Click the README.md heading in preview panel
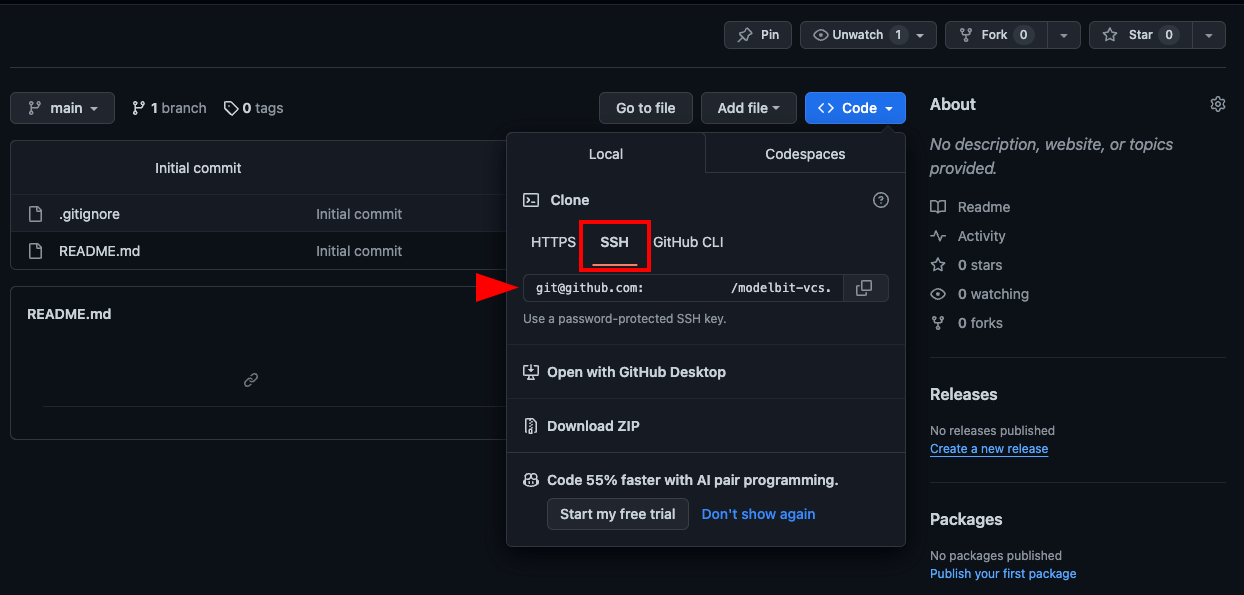 (x=69, y=314)
